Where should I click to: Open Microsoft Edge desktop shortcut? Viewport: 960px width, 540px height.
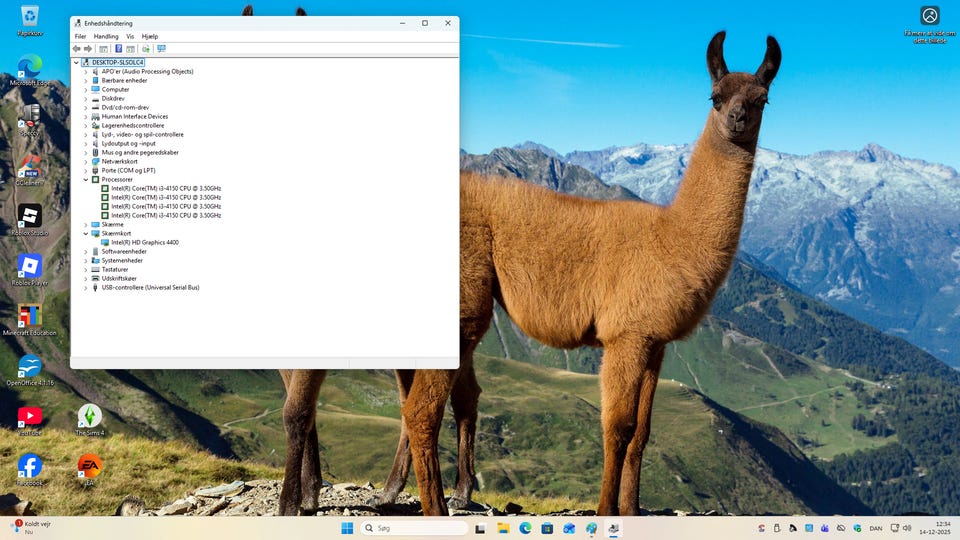[29, 70]
